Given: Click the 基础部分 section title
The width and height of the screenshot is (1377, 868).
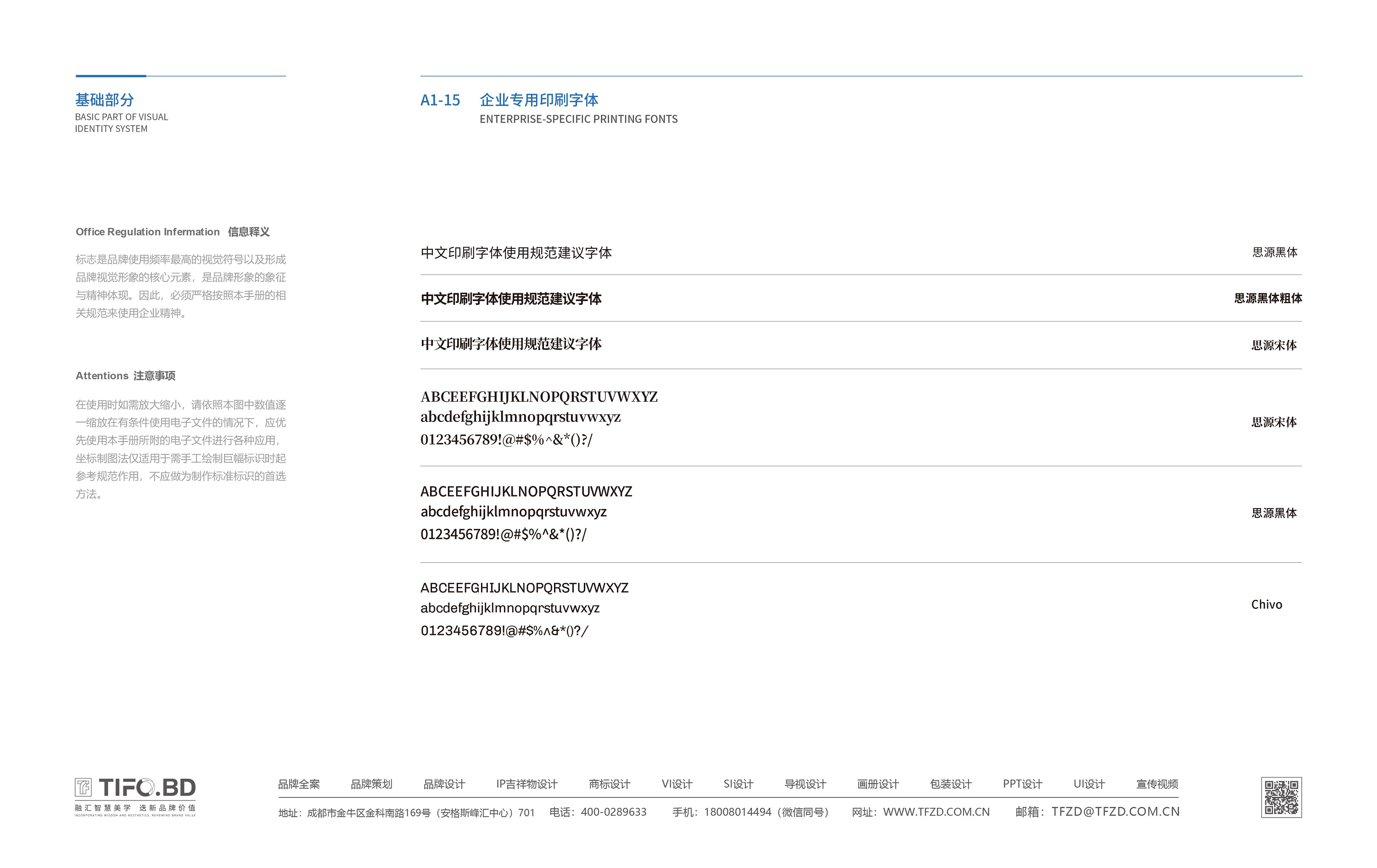Looking at the screenshot, I should click(x=105, y=100).
